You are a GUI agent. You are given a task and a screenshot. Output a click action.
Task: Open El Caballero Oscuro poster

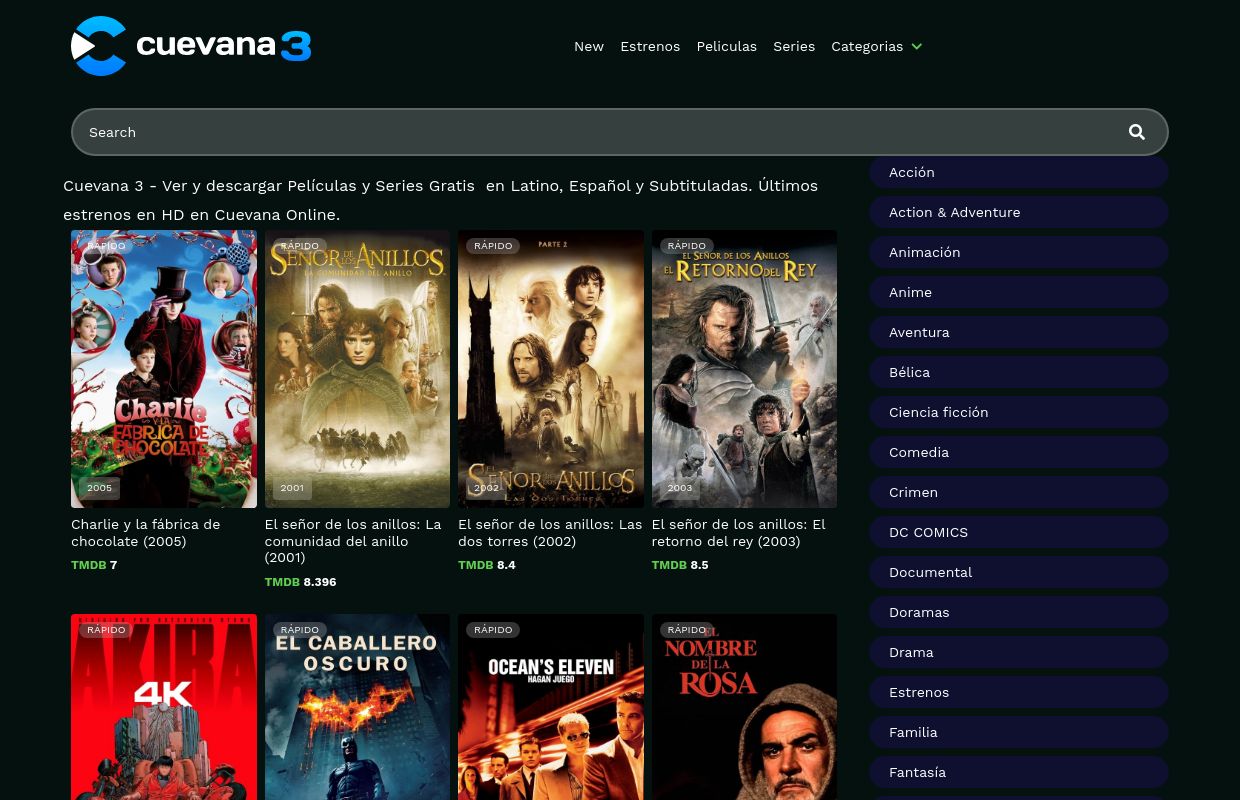click(x=357, y=707)
